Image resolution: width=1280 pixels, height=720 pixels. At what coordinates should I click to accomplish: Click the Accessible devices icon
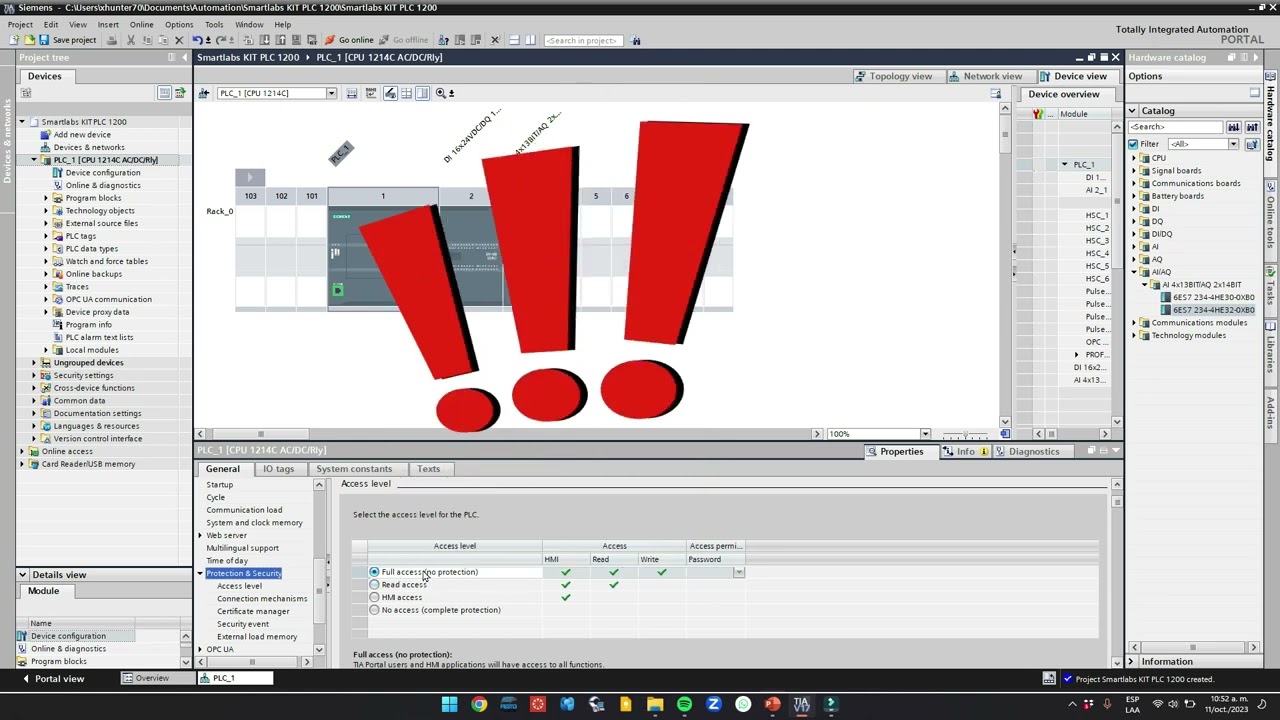click(x=443, y=40)
